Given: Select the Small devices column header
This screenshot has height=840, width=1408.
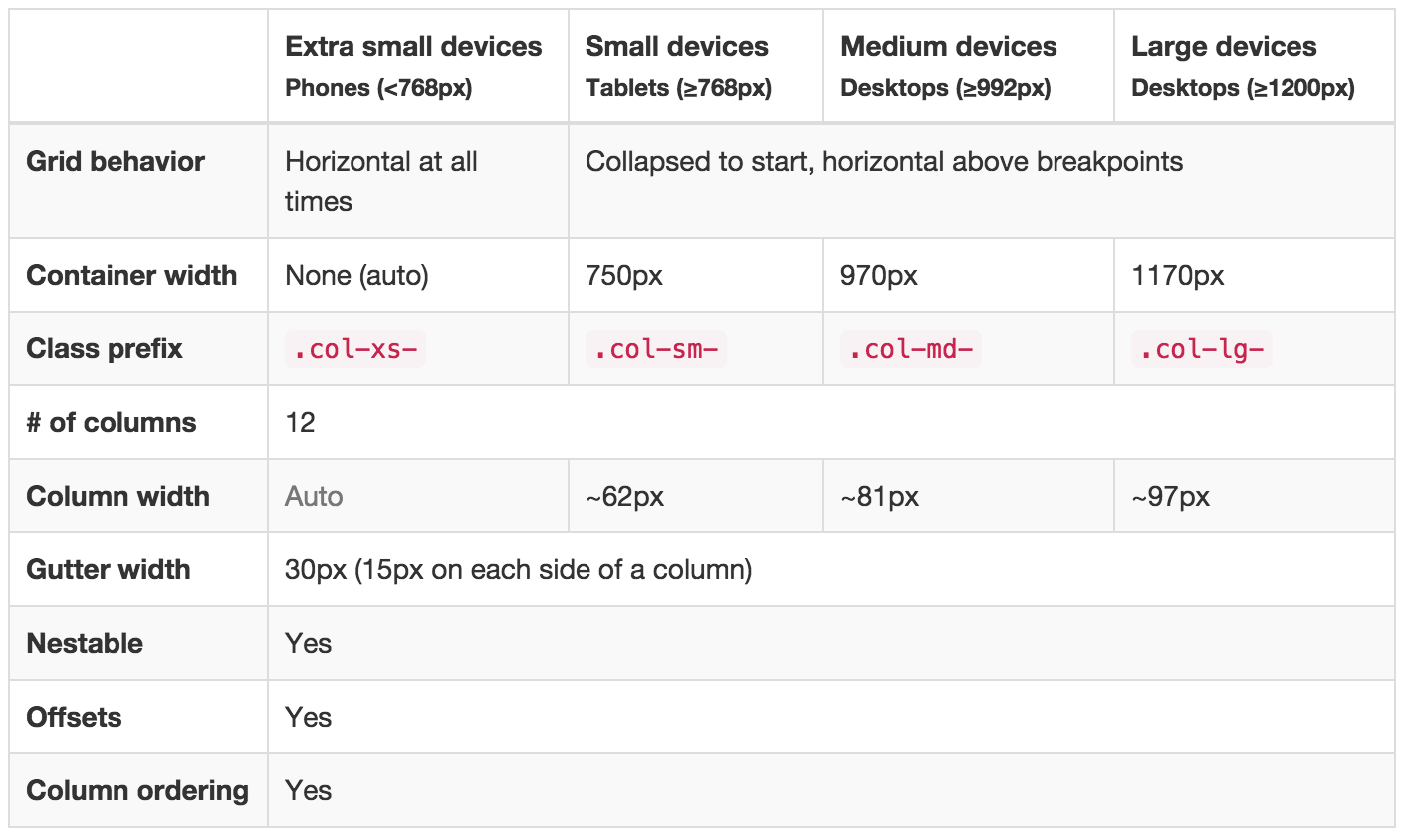Looking at the screenshot, I should click(x=677, y=47).
